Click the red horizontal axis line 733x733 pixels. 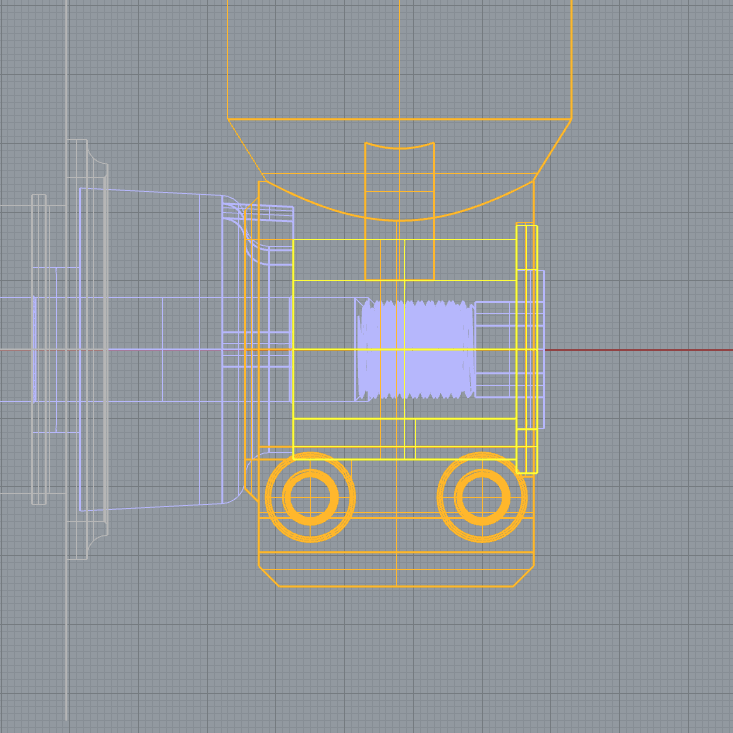pyautogui.click(x=640, y=350)
